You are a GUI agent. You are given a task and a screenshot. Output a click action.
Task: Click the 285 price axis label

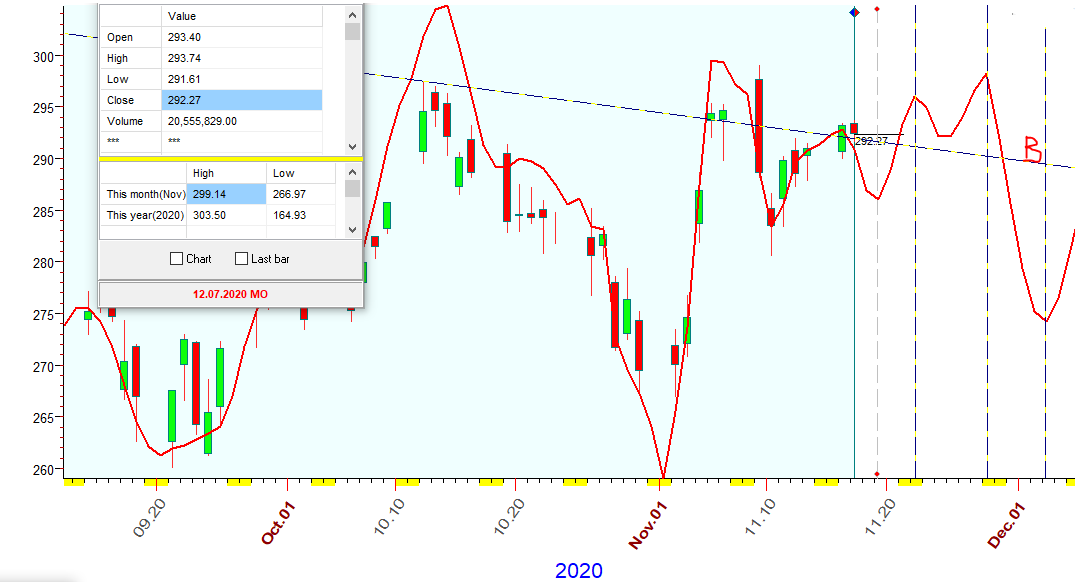point(43,211)
